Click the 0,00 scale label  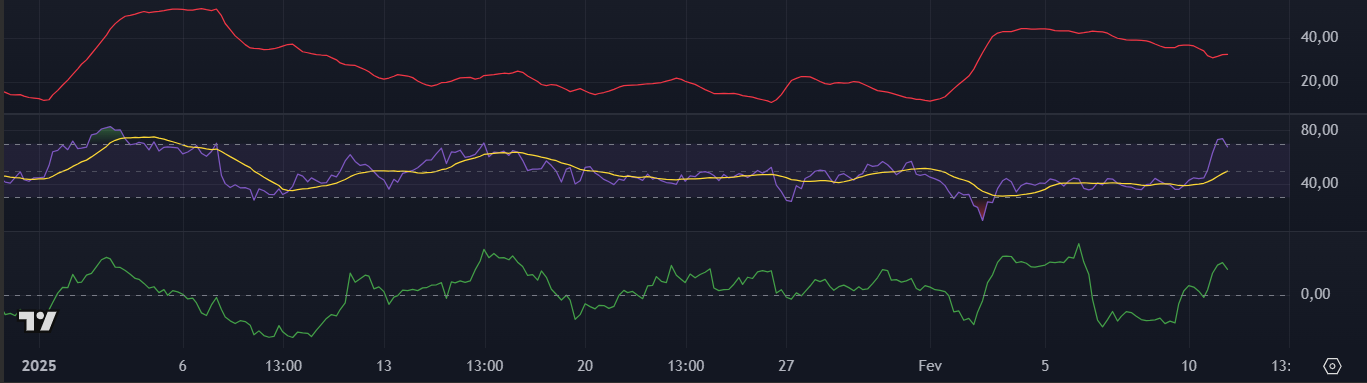click(x=1315, y=294)
